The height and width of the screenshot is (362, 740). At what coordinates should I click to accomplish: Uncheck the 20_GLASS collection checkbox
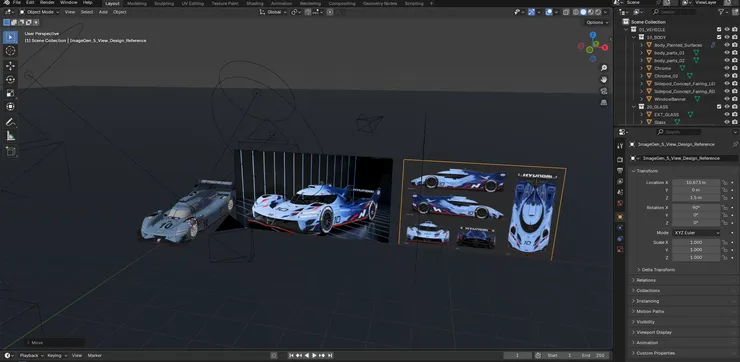pyautogui.click(x=719, y=107)
